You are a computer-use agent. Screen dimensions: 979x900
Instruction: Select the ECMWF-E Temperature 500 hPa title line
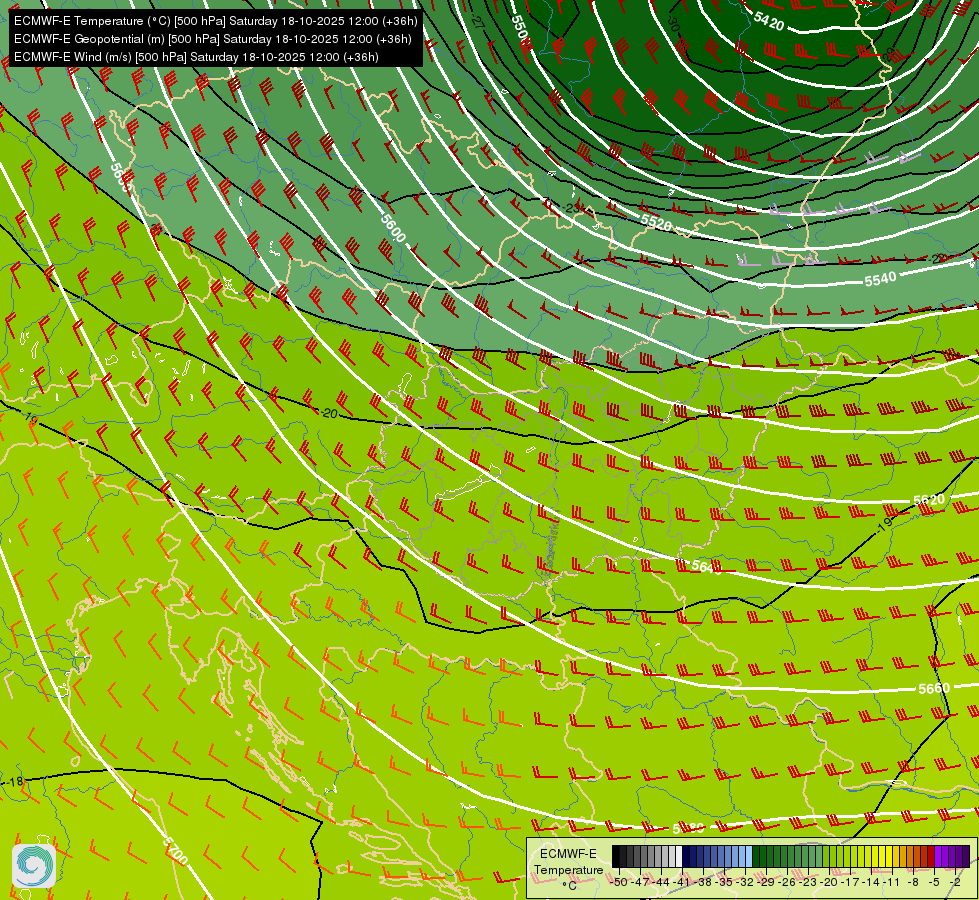pyautogui.click(x=215, y=21)
